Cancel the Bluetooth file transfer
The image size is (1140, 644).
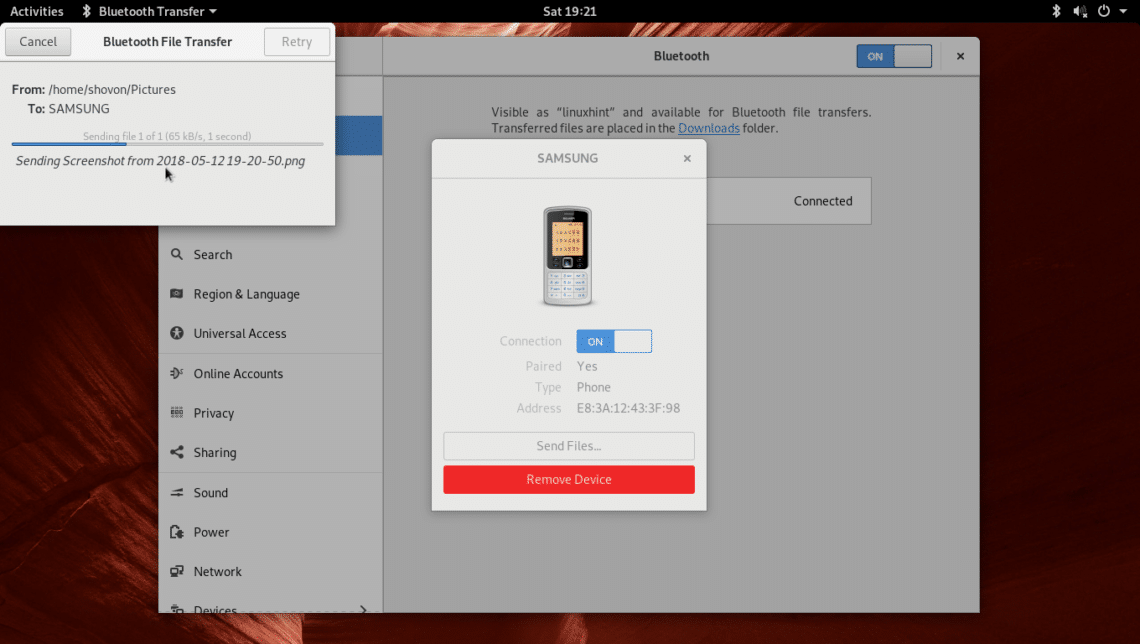tap(38, 41)
